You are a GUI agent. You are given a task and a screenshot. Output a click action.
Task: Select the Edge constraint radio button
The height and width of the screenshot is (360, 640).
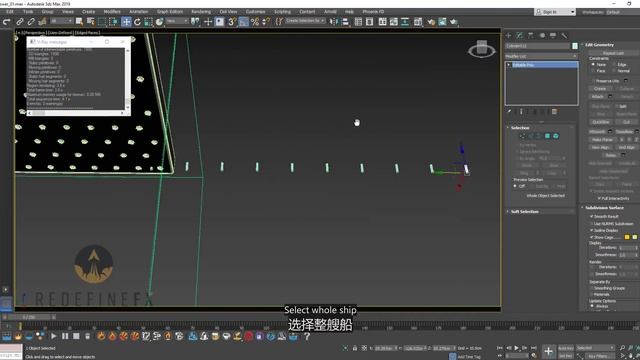point(613,64)
